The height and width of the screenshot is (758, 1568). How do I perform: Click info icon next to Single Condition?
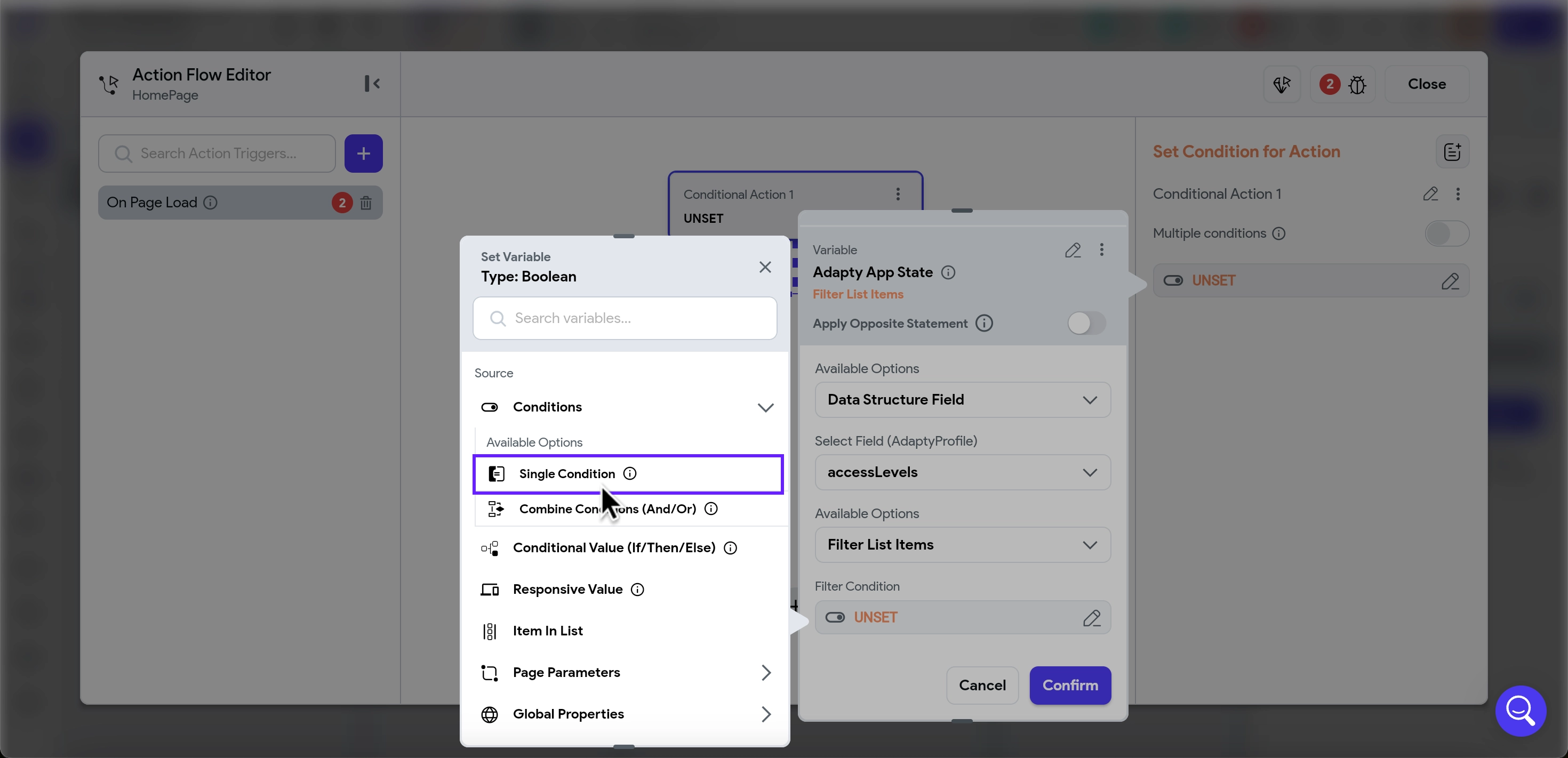click(630, 473)
